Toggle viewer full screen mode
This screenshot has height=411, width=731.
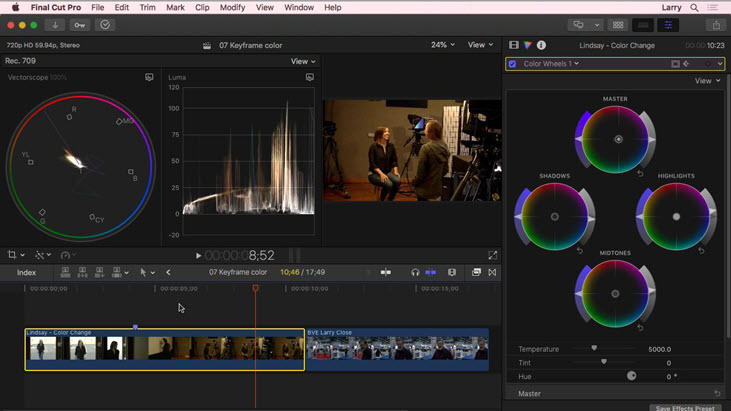click(x=492, y=256)
